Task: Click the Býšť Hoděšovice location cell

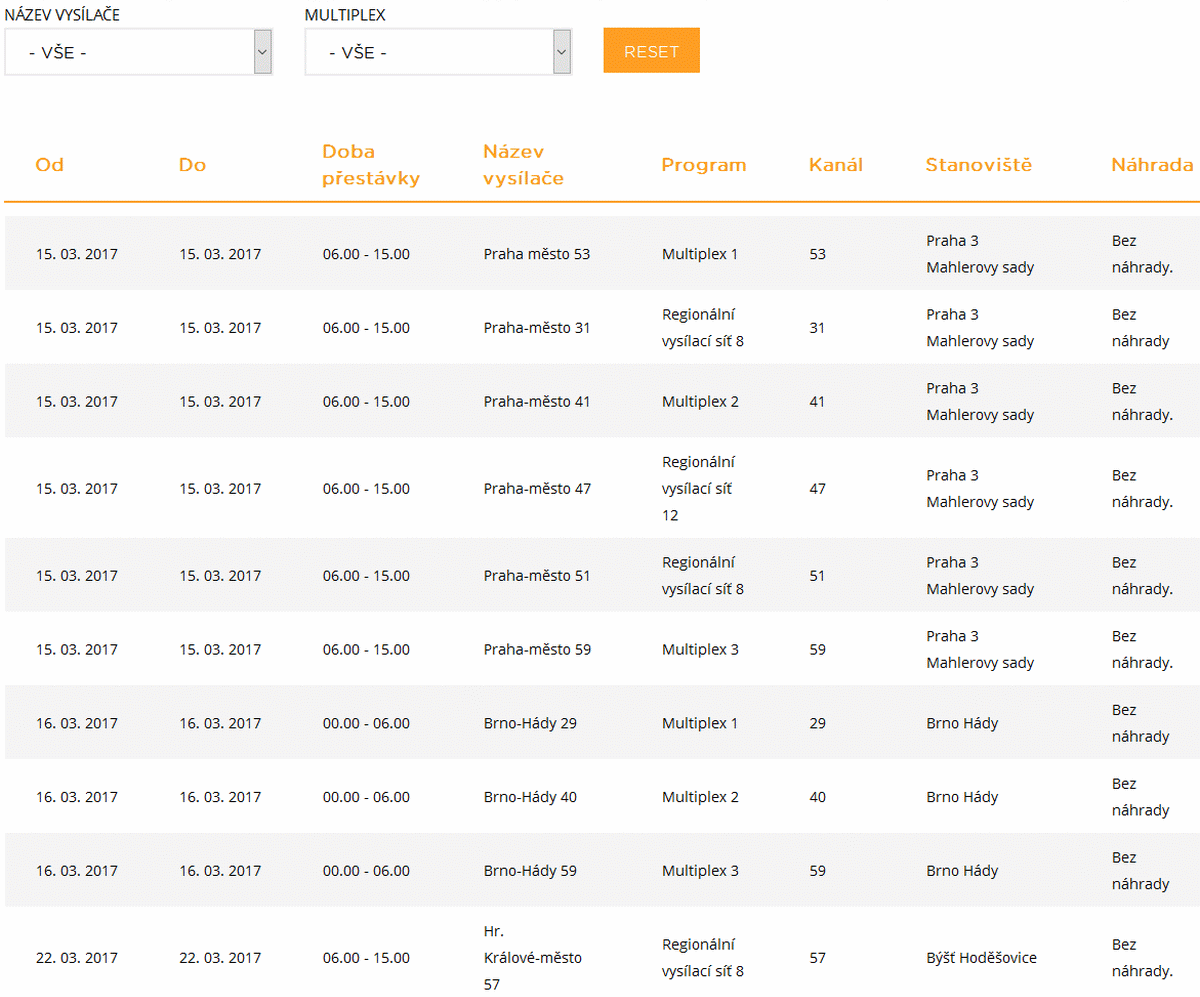Action: [x=982, y=958]
